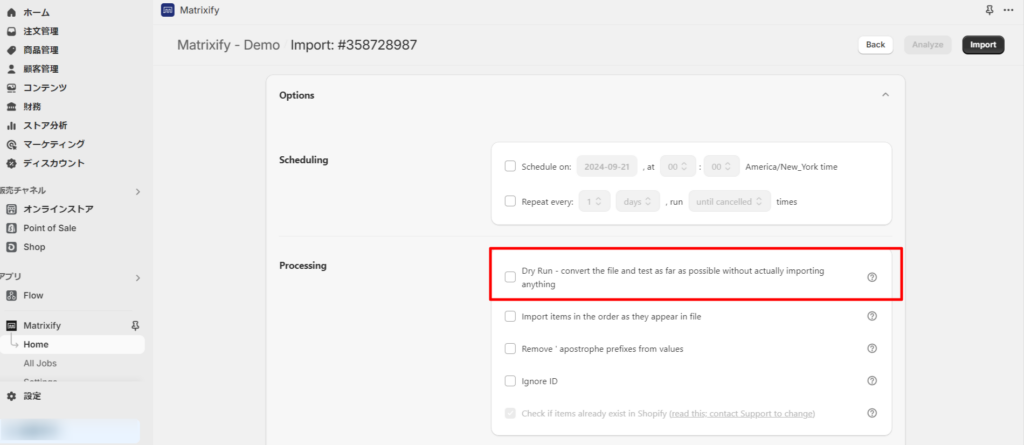
Task: Click the finance bank icon (財務)
Action: click(11, 107)
